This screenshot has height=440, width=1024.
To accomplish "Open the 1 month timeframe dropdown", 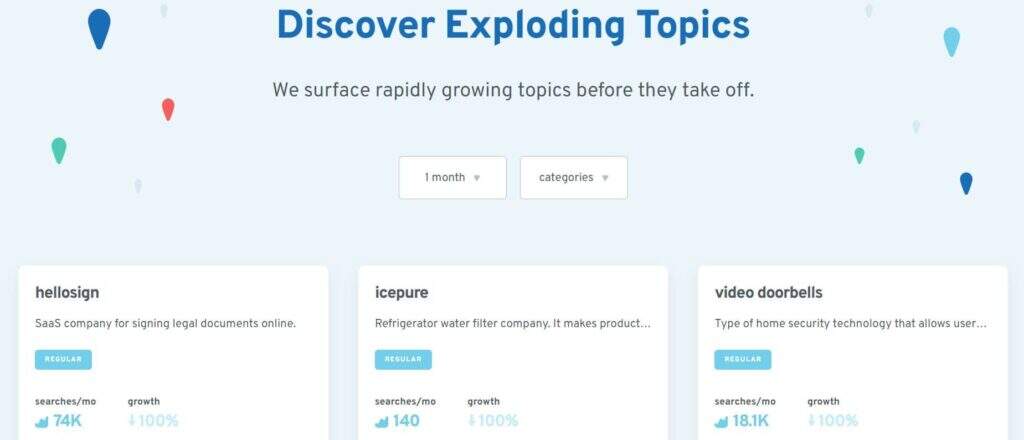I will [x=452, y=178].
